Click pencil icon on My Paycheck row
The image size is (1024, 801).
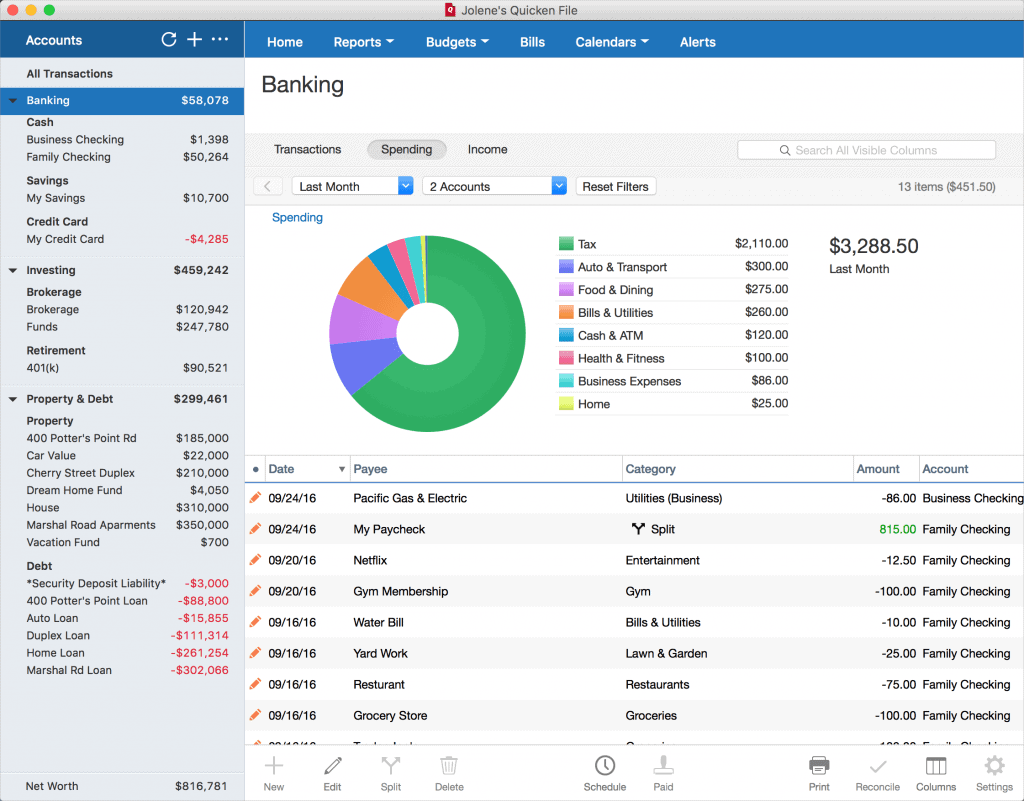255,529
